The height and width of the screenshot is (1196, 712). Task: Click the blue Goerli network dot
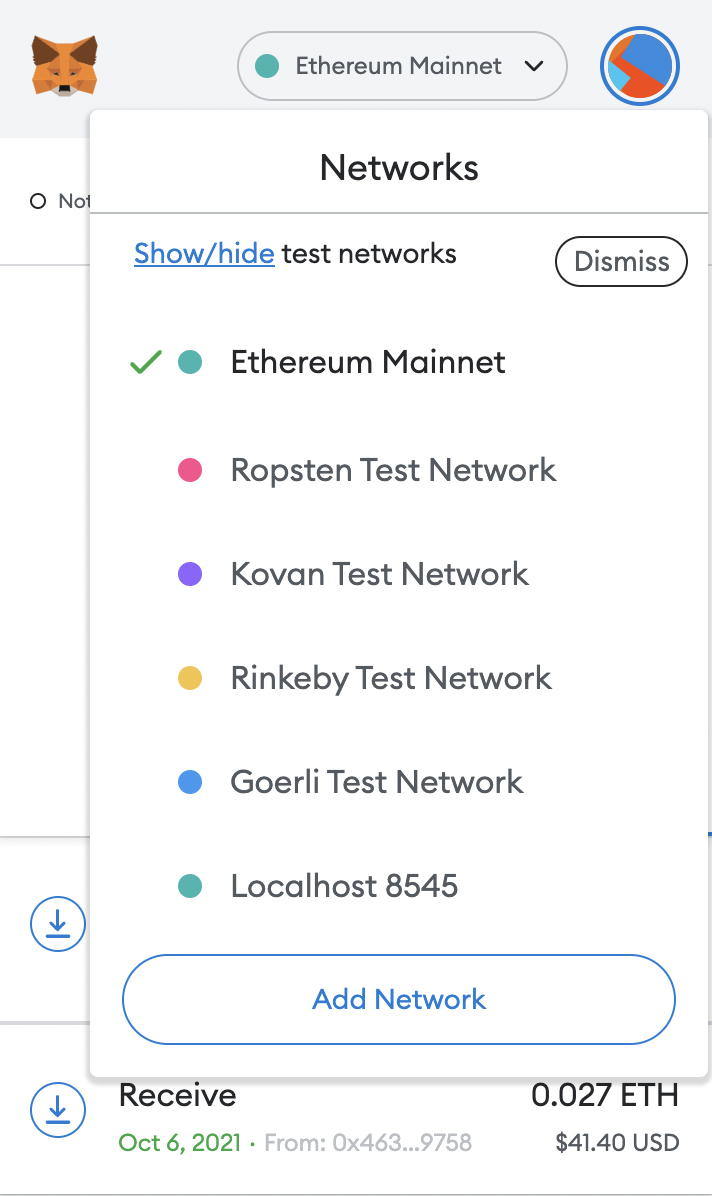(x=190, y=782)
